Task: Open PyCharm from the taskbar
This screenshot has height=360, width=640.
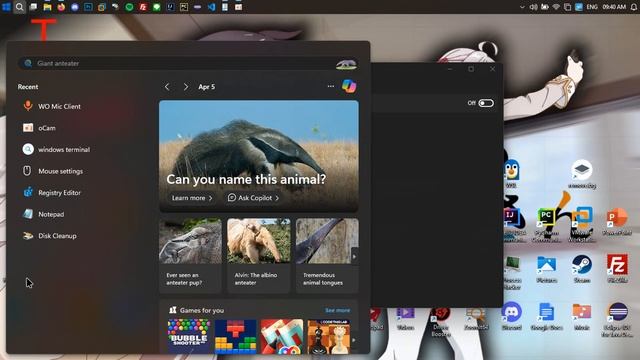Action: tap(184, 7)
